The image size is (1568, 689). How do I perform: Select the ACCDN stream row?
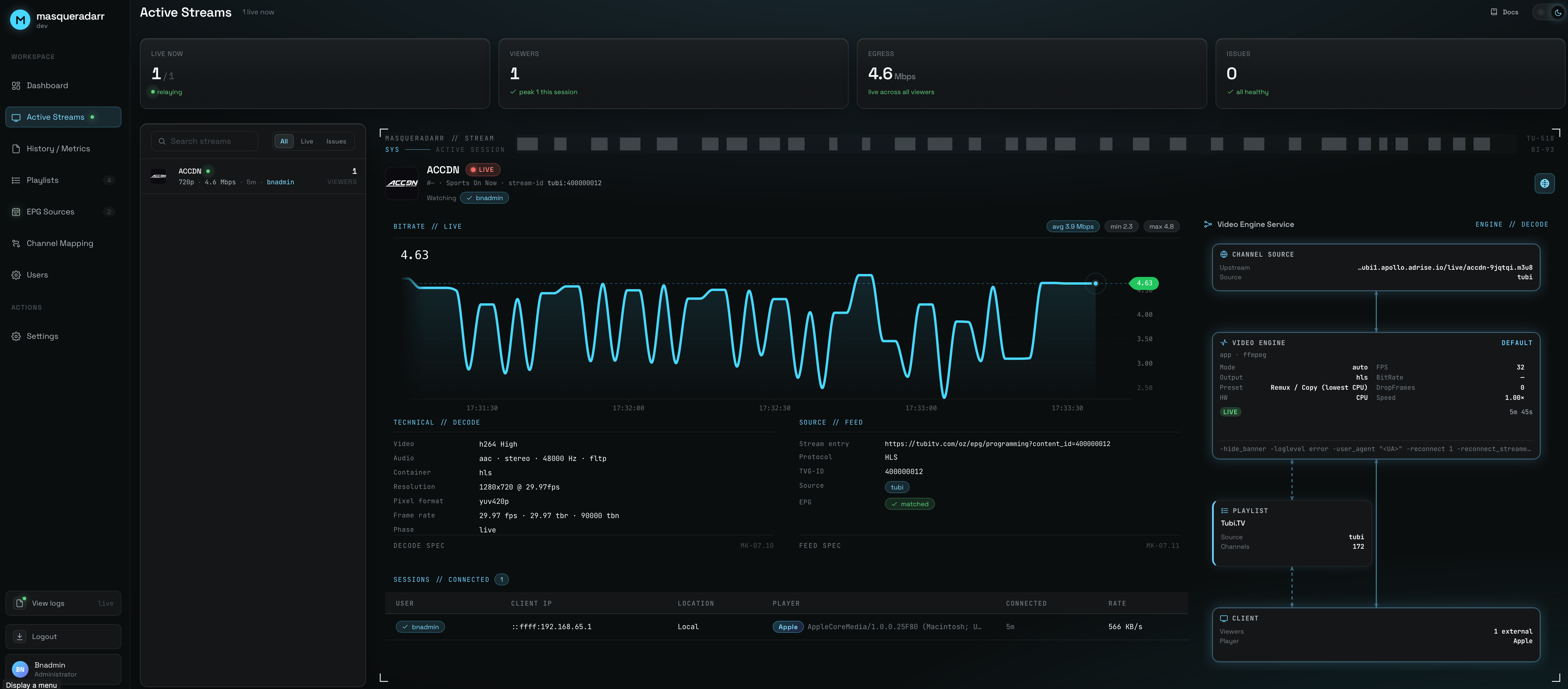[253, 177]
